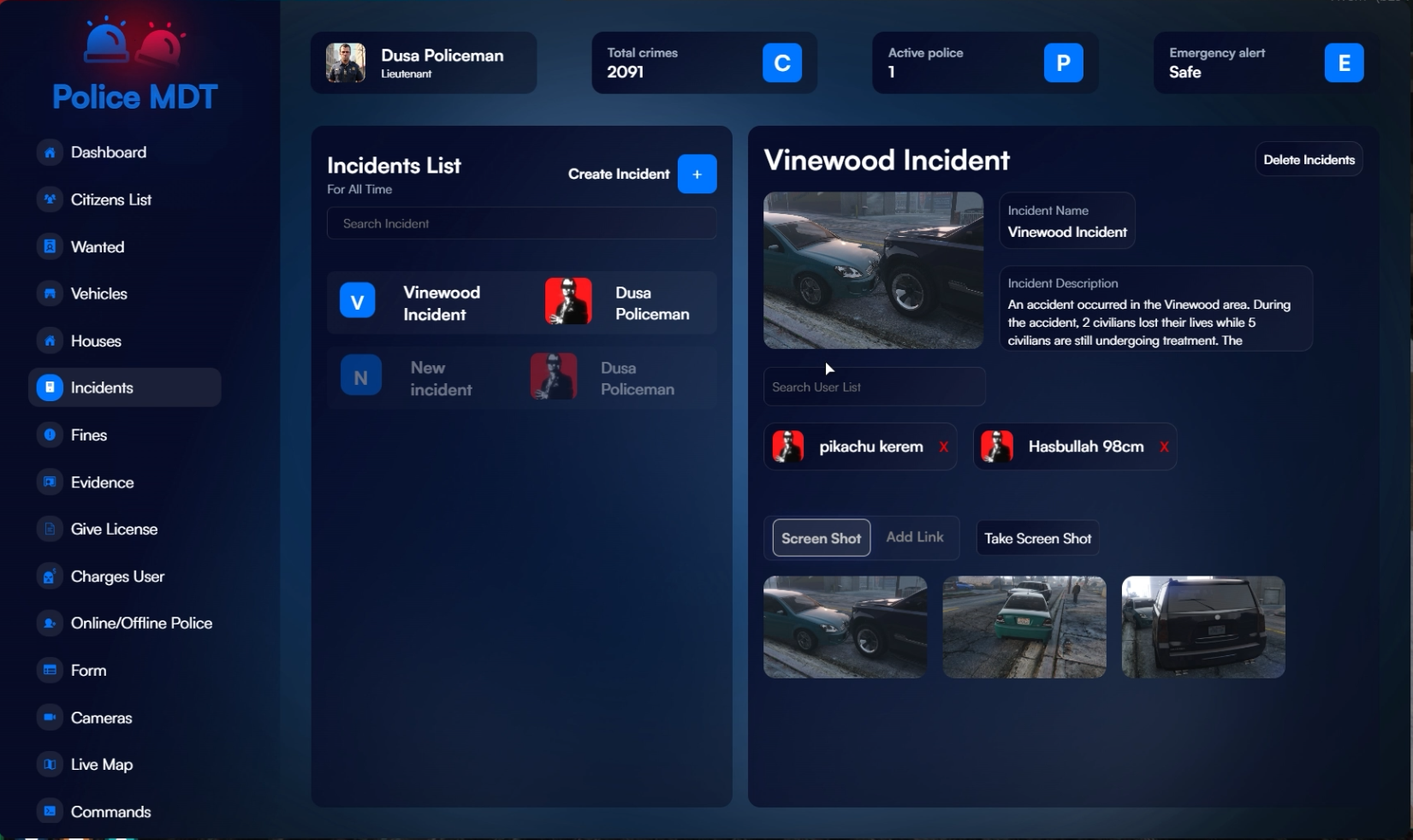The height and width of the screenshot is (840, 1413).
Task: Open the Wanted list icon
Action: pos(50,246)
